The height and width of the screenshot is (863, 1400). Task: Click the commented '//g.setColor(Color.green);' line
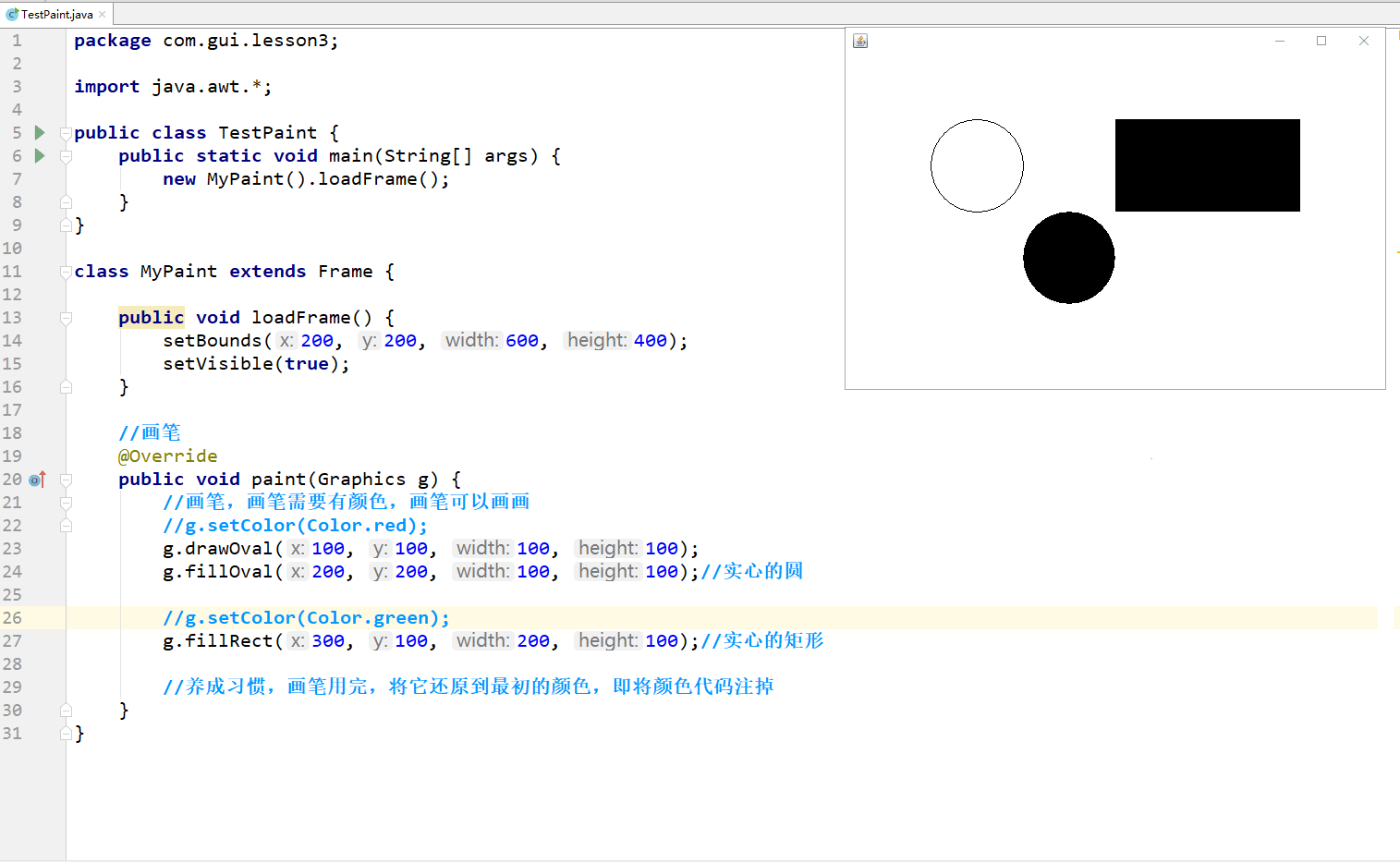(306, 618)
